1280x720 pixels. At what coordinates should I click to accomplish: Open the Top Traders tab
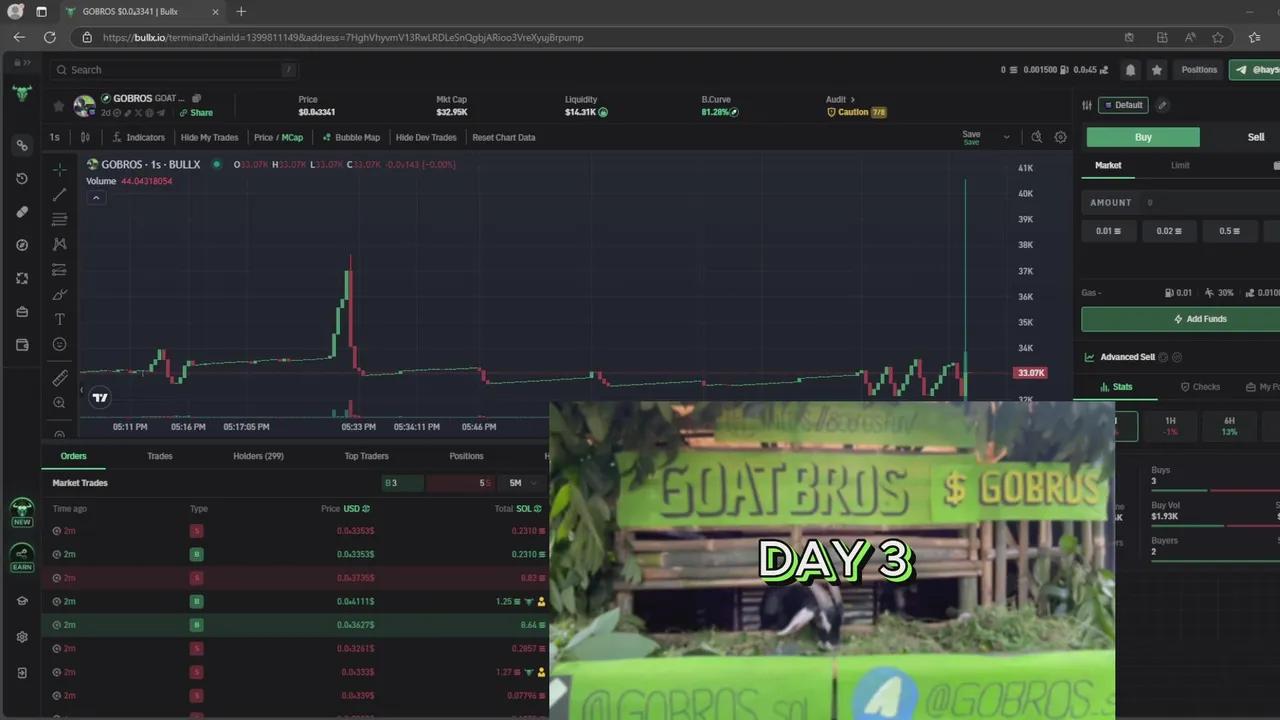pyautogui.click(x=366, y=456)
